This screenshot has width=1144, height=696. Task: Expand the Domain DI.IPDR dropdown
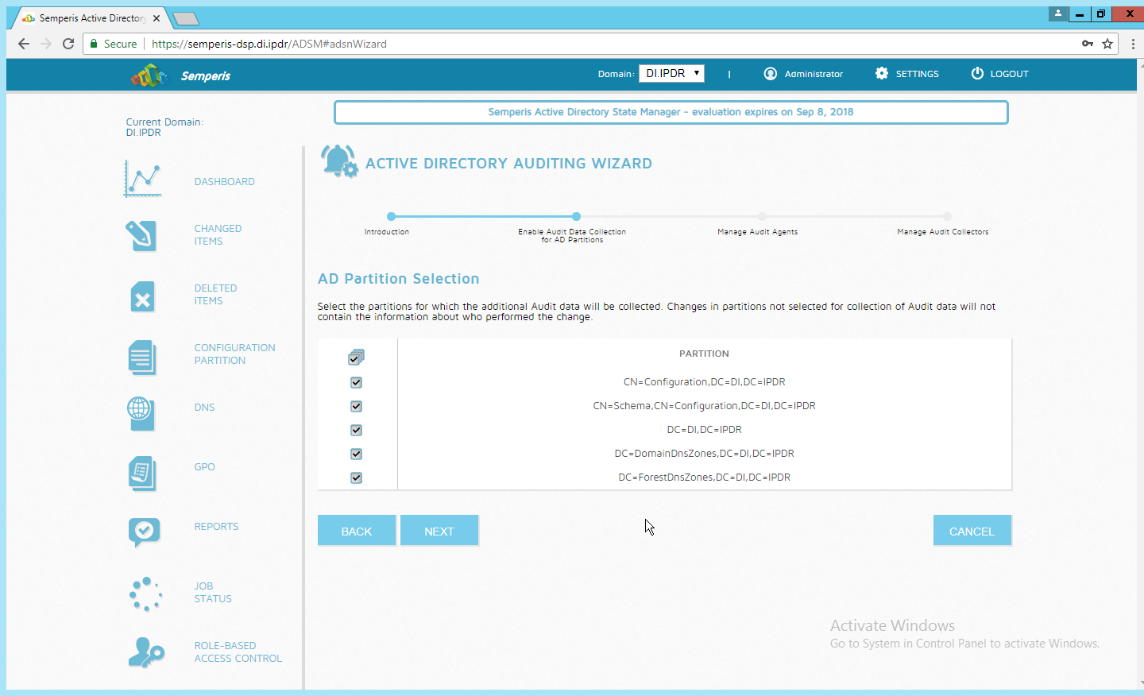[672, 74]
